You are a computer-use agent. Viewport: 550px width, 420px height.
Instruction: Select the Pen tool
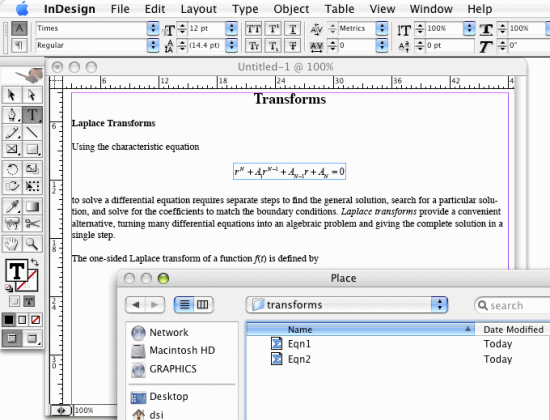[x=12, y=115]
